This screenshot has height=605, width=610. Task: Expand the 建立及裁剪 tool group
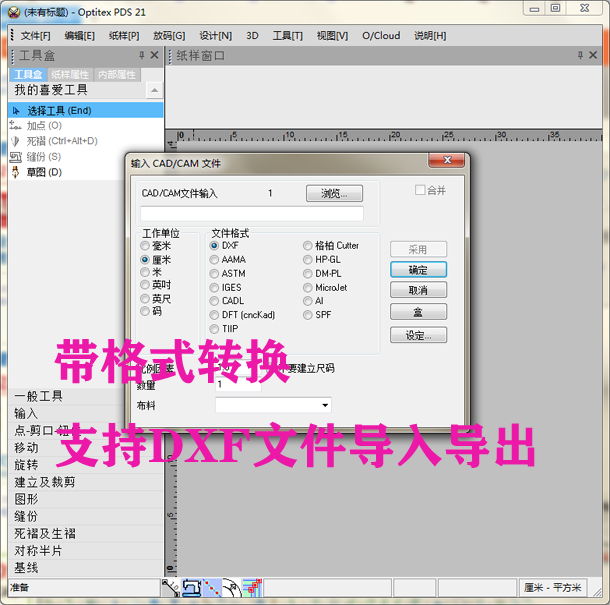pyautogui.click(x=85, y=482)
